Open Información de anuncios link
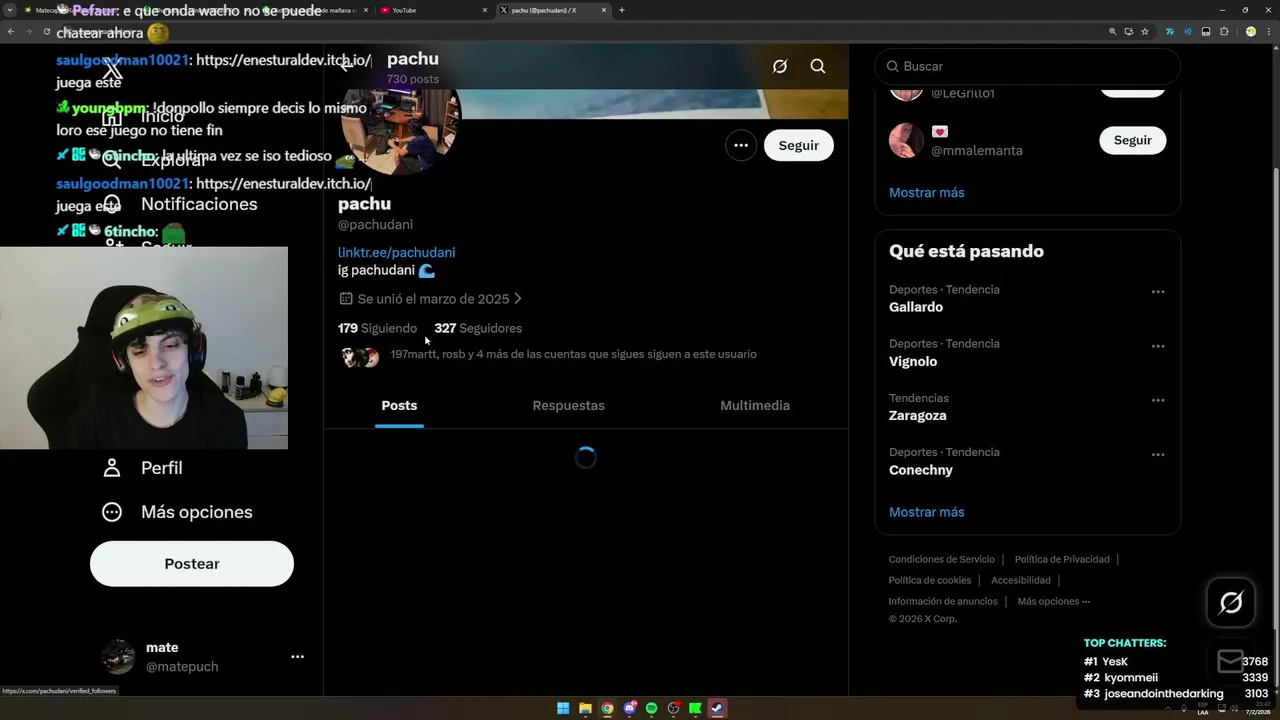 coord(943,601)
